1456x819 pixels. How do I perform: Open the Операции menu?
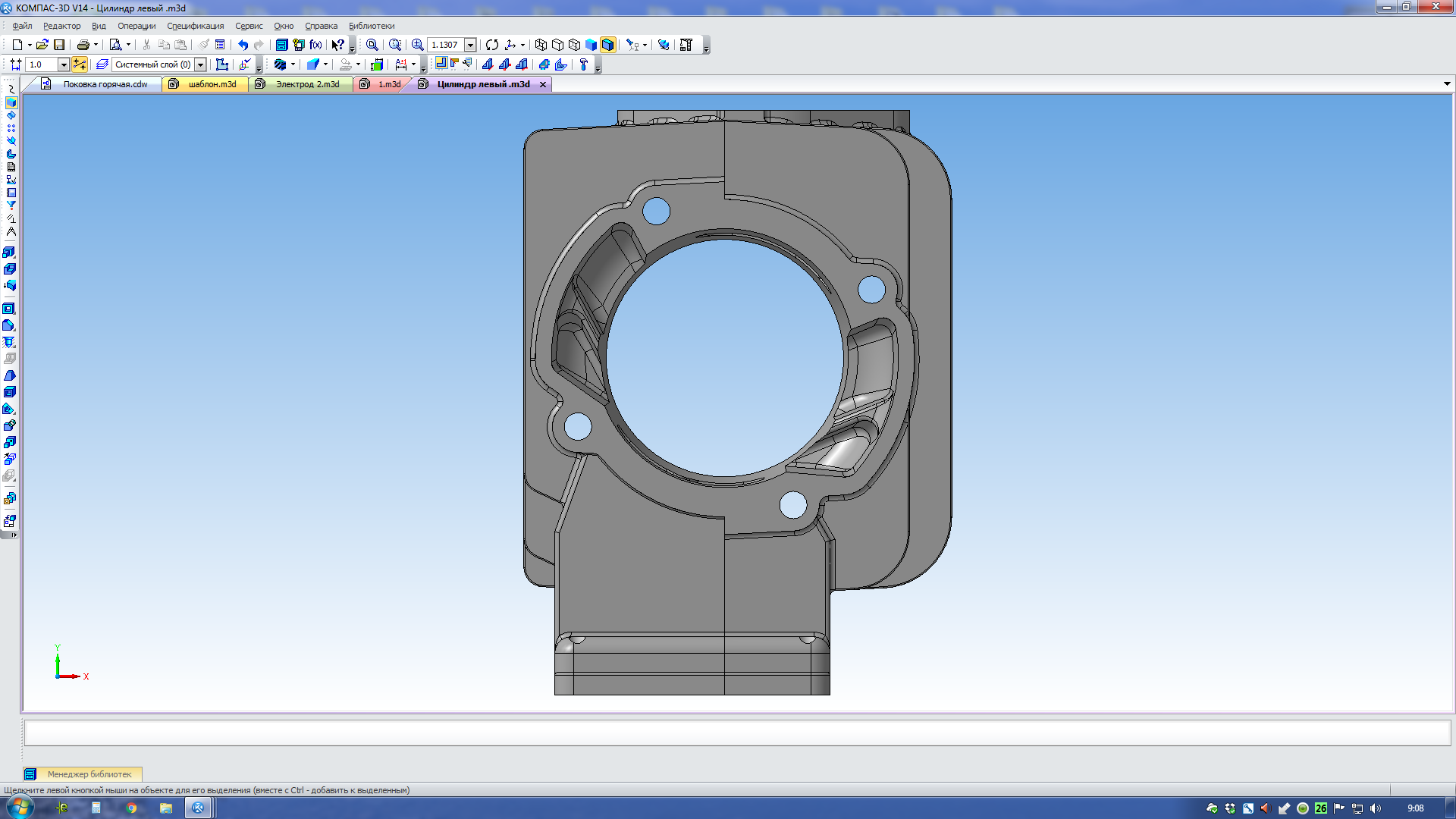tap(136, 26)
